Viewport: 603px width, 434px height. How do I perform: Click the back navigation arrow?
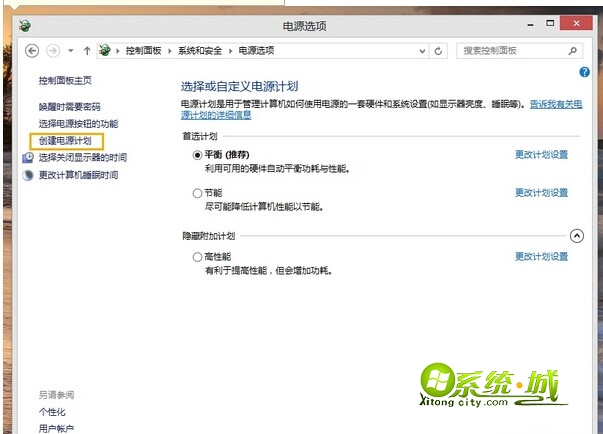(x=32, y=50)
